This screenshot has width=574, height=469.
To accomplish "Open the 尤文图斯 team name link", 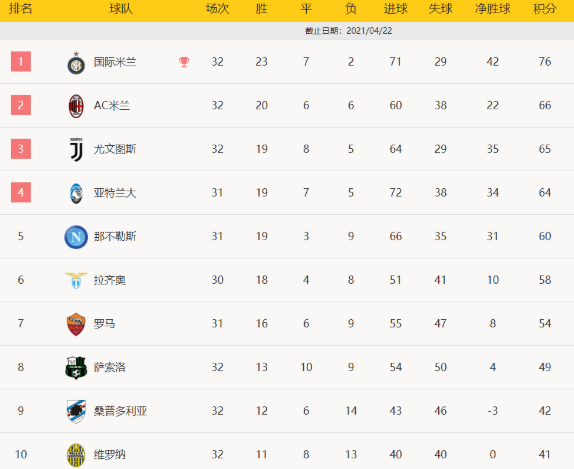I will point(115,149).
